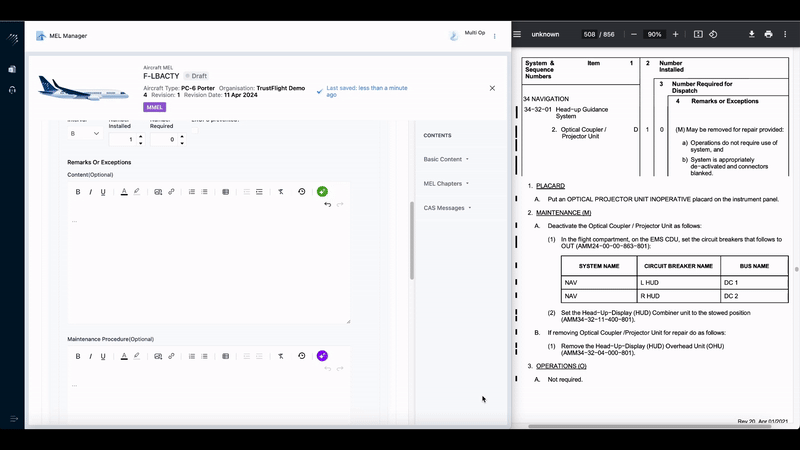This screenshot has height=450, width=800.
Task: Expand the Basic Content section
Action: [x=446, y=159]
